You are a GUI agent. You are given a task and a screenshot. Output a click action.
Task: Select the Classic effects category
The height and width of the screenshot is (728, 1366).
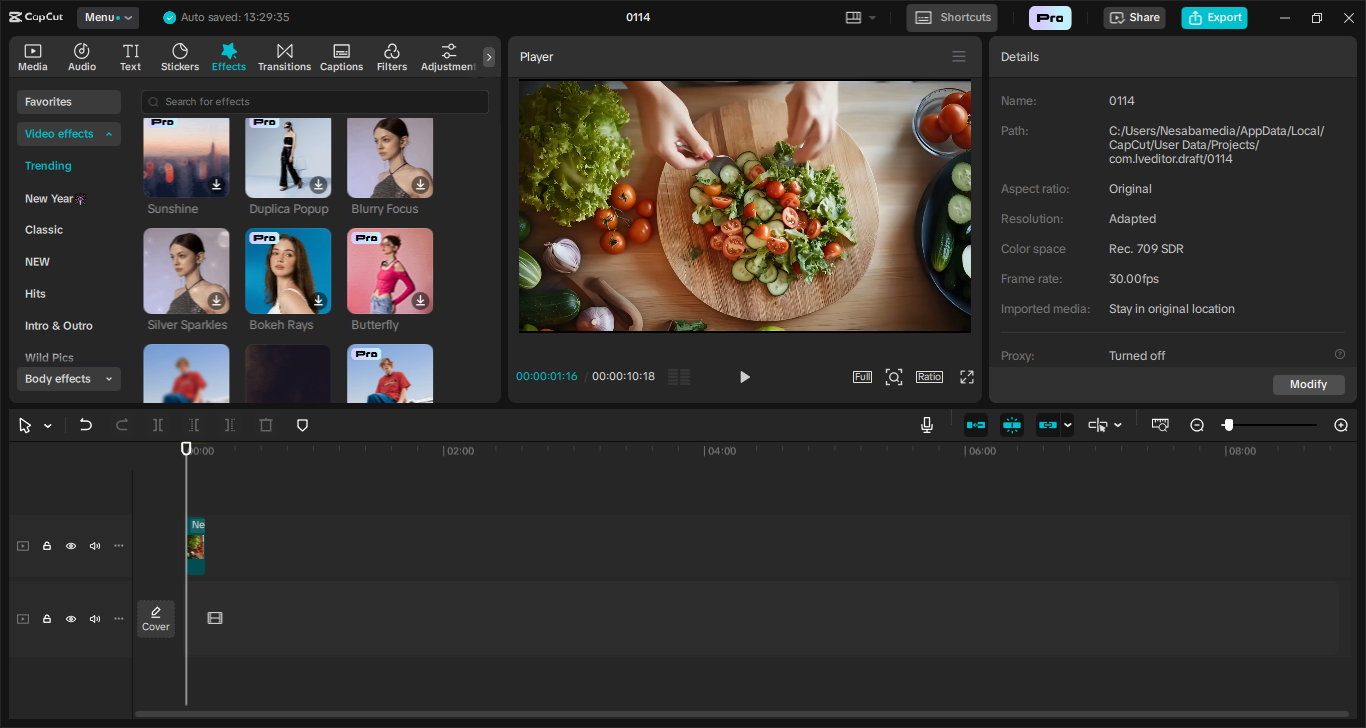(x=44, y=230)
